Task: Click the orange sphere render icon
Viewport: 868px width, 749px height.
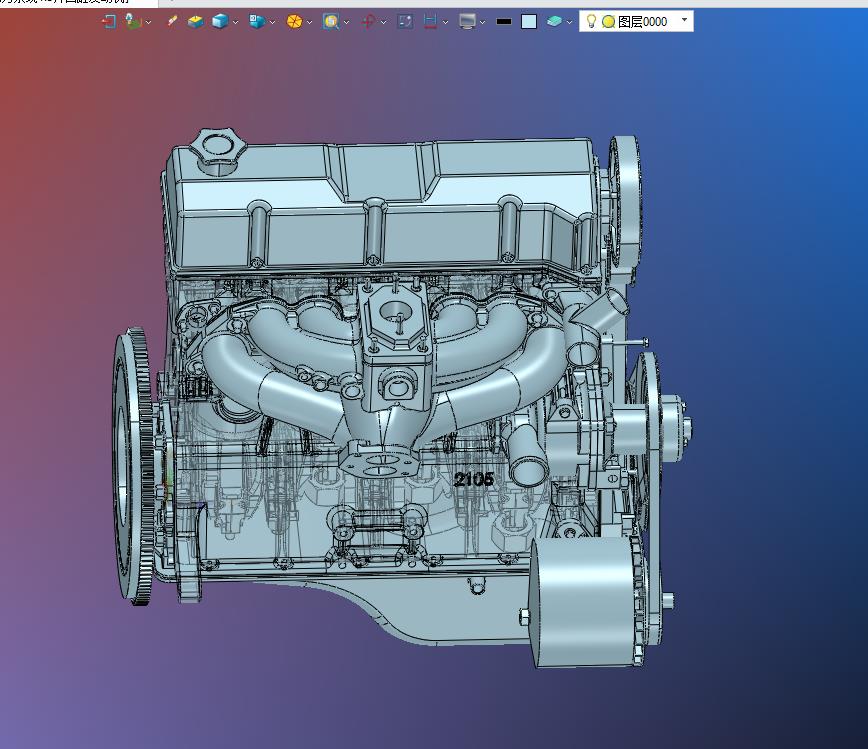Action: tap(294, 21)
